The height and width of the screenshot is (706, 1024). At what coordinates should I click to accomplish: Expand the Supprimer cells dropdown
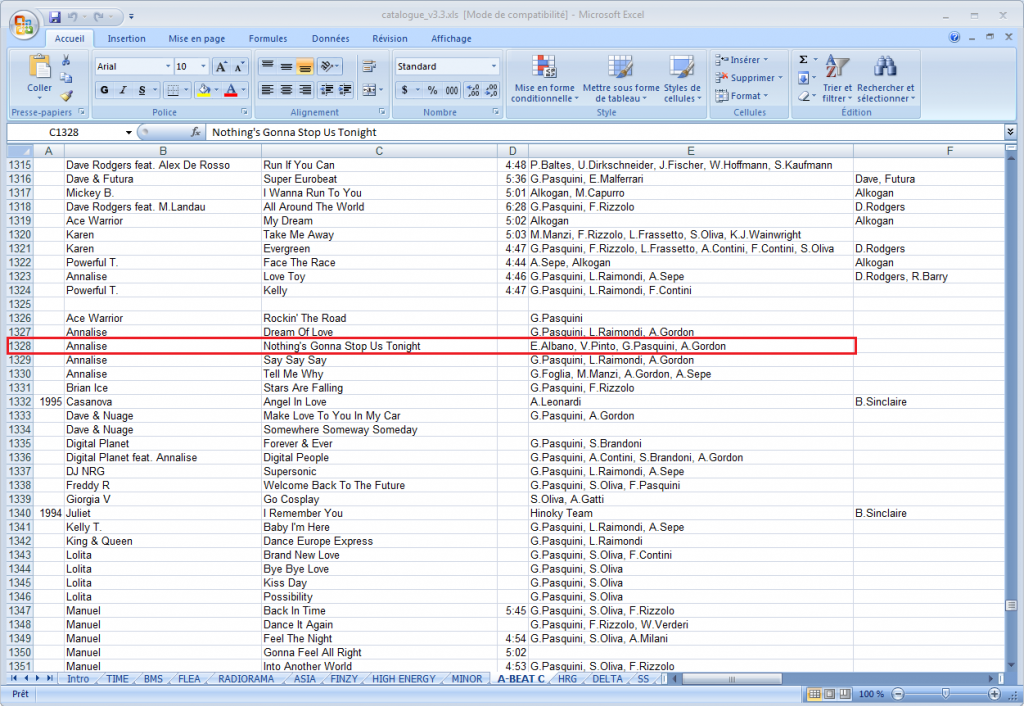point(780,78)
